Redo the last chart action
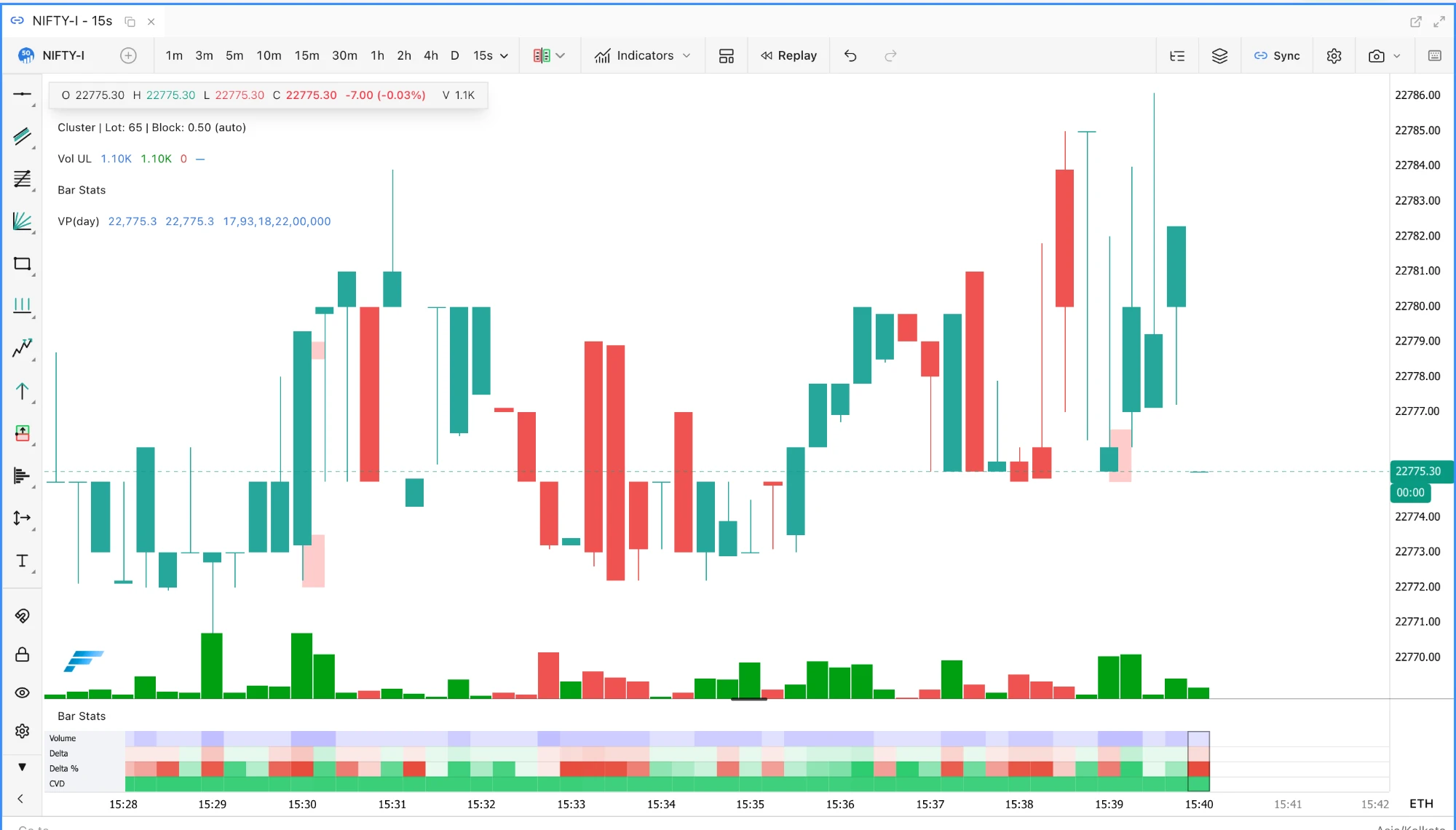Viewport: 1456px width, 830px height. click(890, 55)
